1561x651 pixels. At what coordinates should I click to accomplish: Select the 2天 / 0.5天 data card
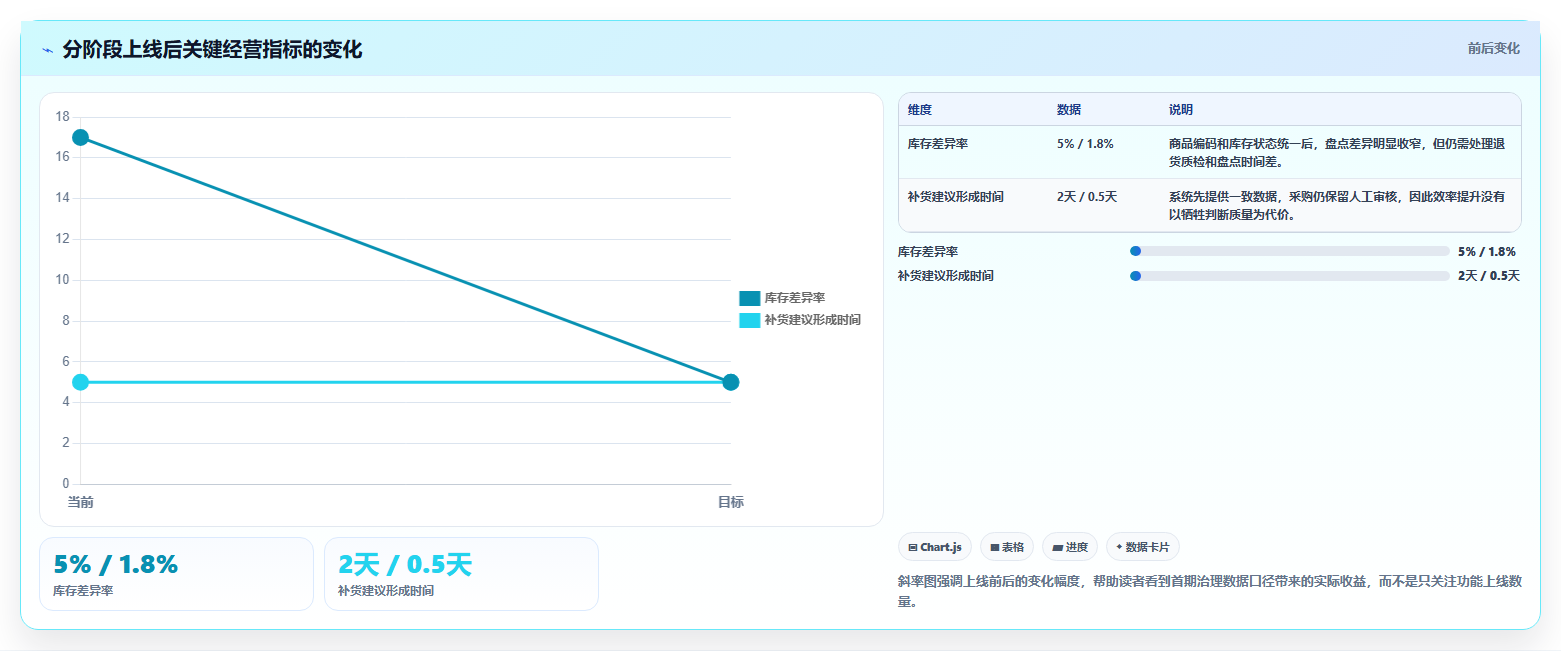point(461,574)
